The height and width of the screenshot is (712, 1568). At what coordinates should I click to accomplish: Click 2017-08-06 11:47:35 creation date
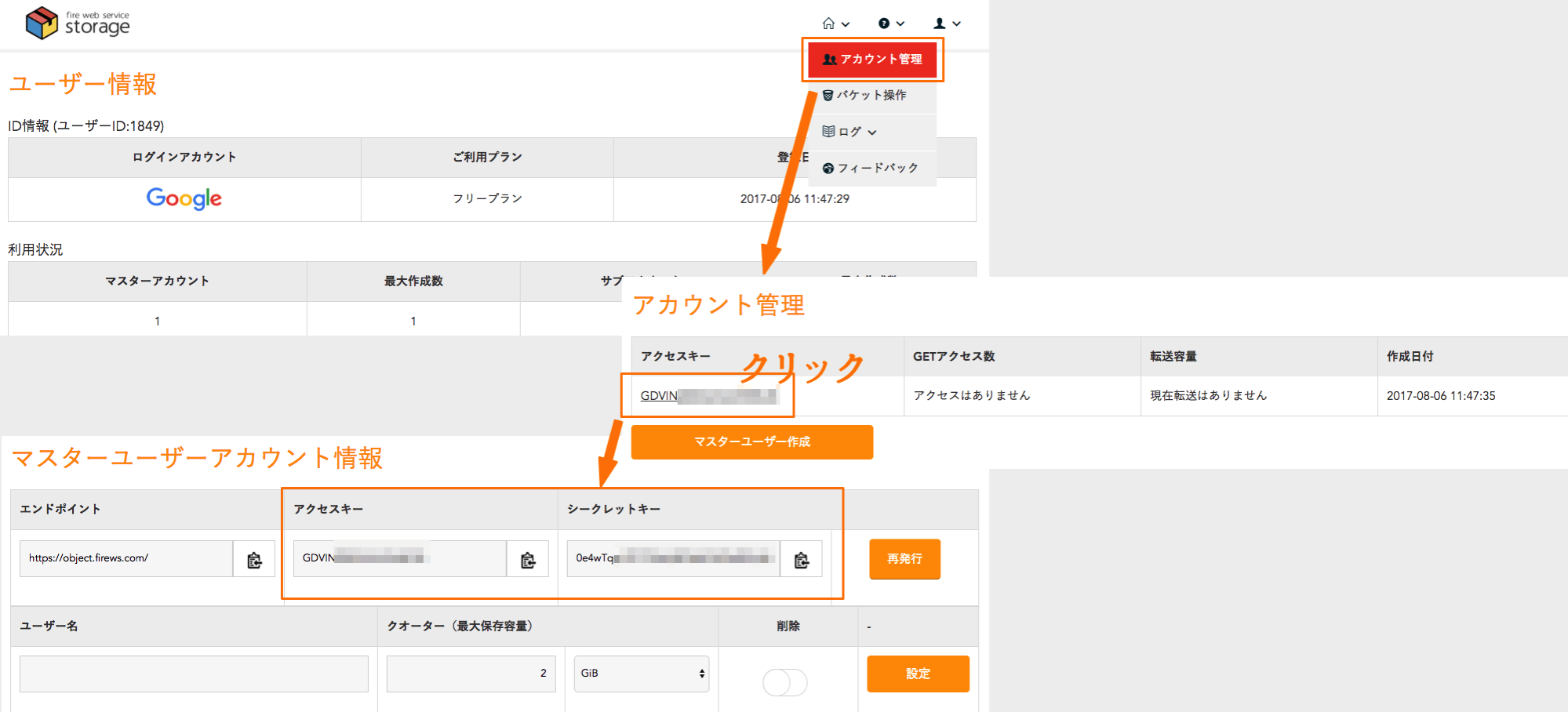point(1441,396)
